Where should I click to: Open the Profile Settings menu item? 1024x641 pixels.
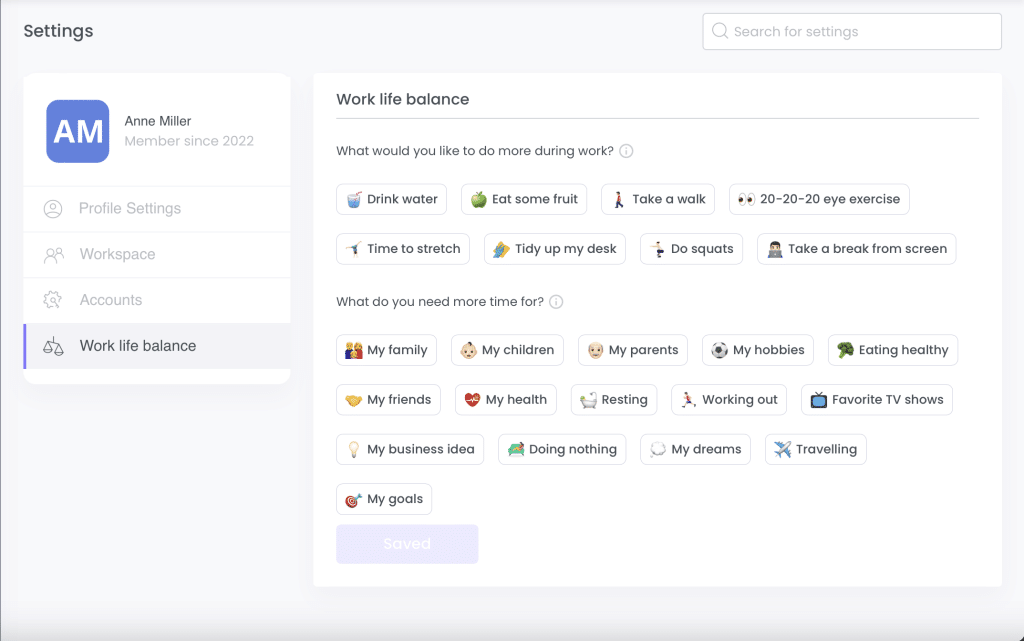[x=130, y=209]
